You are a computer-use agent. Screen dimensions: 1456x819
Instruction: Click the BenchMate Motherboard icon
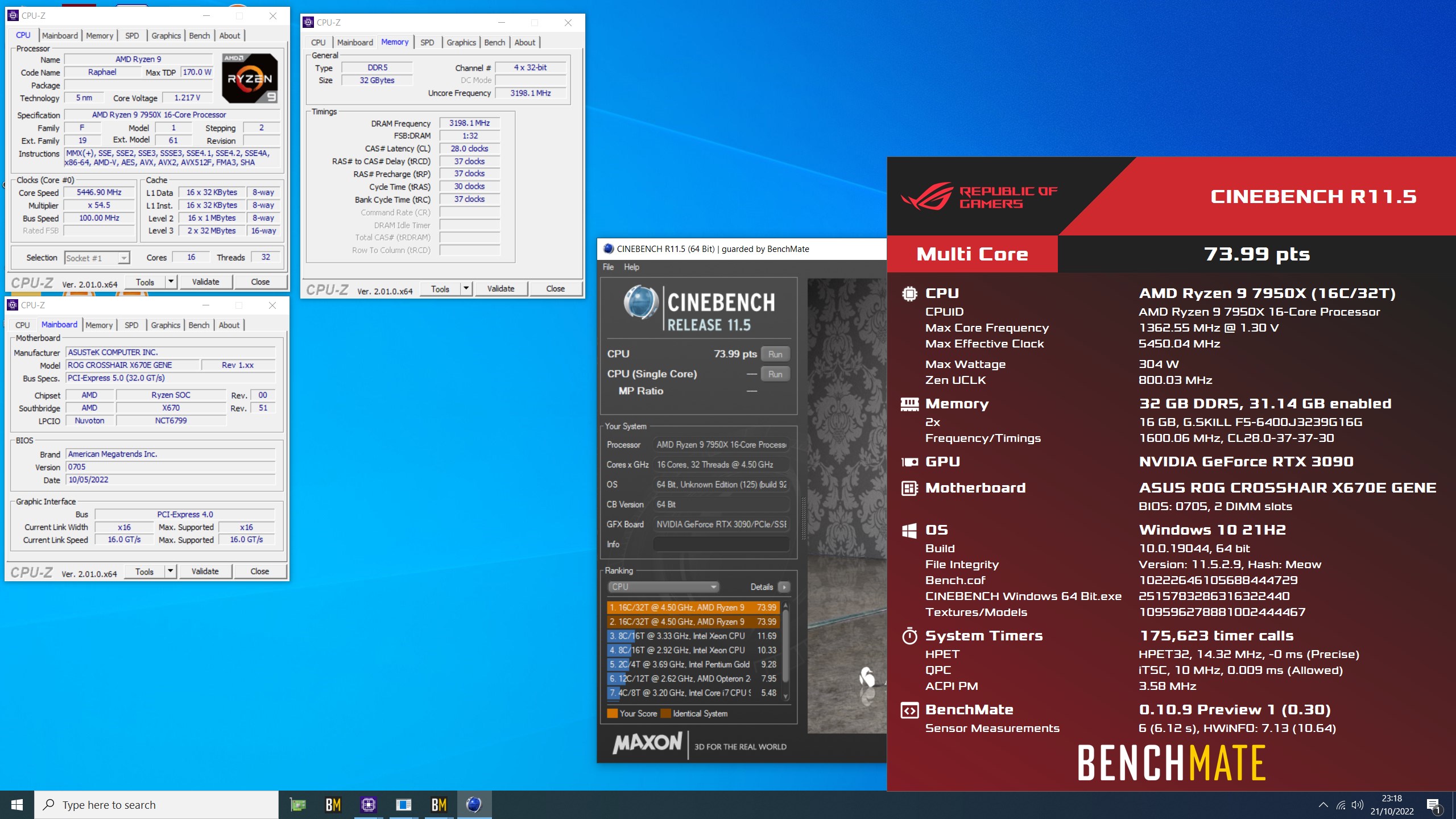pyautogui.click(x=909, y=488)
